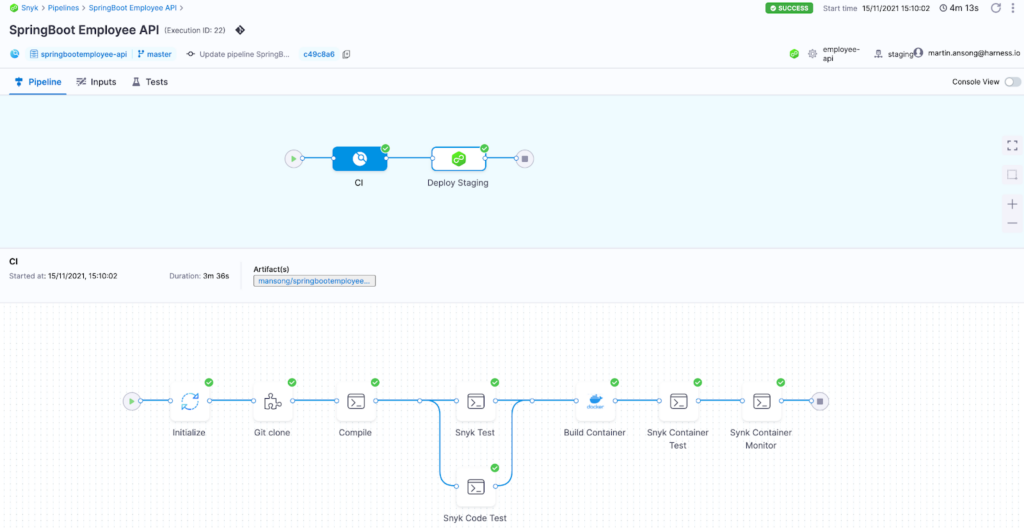Click the employee-api service gear icon
The image size is (1024, 528).
coord(812,54)
